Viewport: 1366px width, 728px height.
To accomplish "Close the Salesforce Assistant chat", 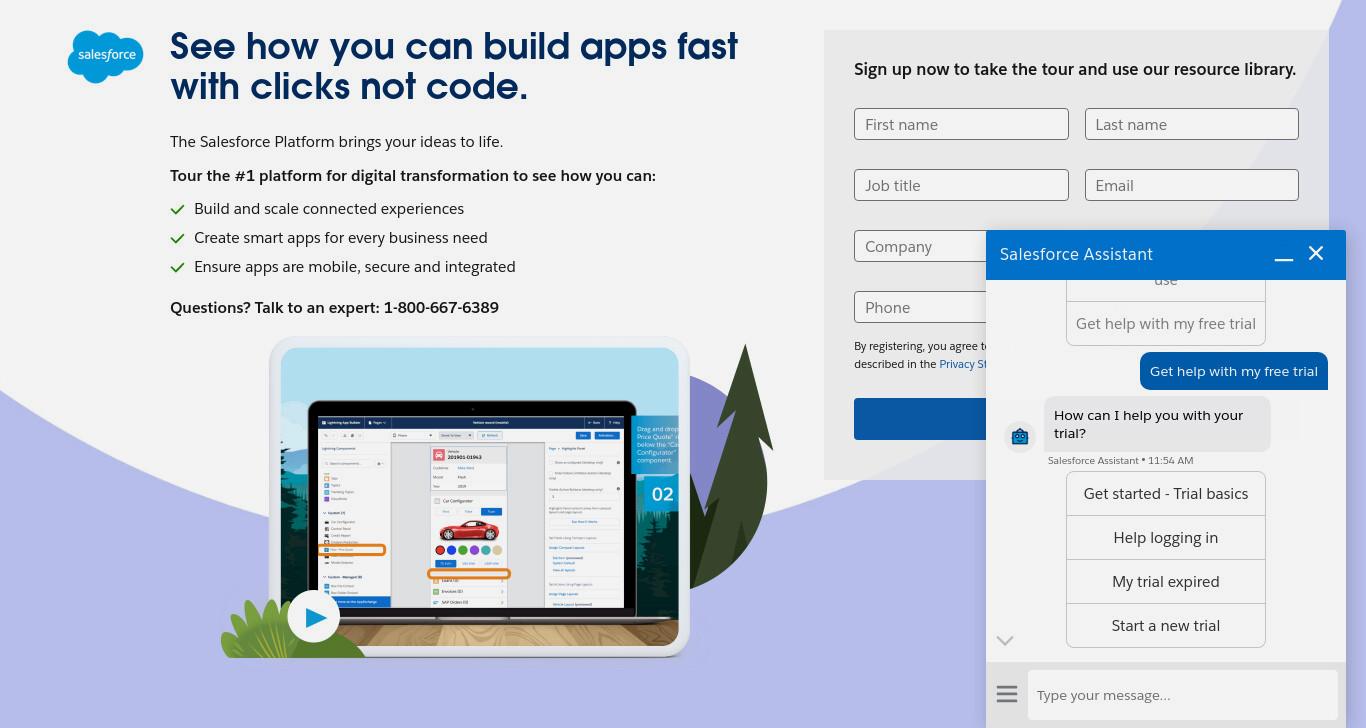I will (1316, 254).
